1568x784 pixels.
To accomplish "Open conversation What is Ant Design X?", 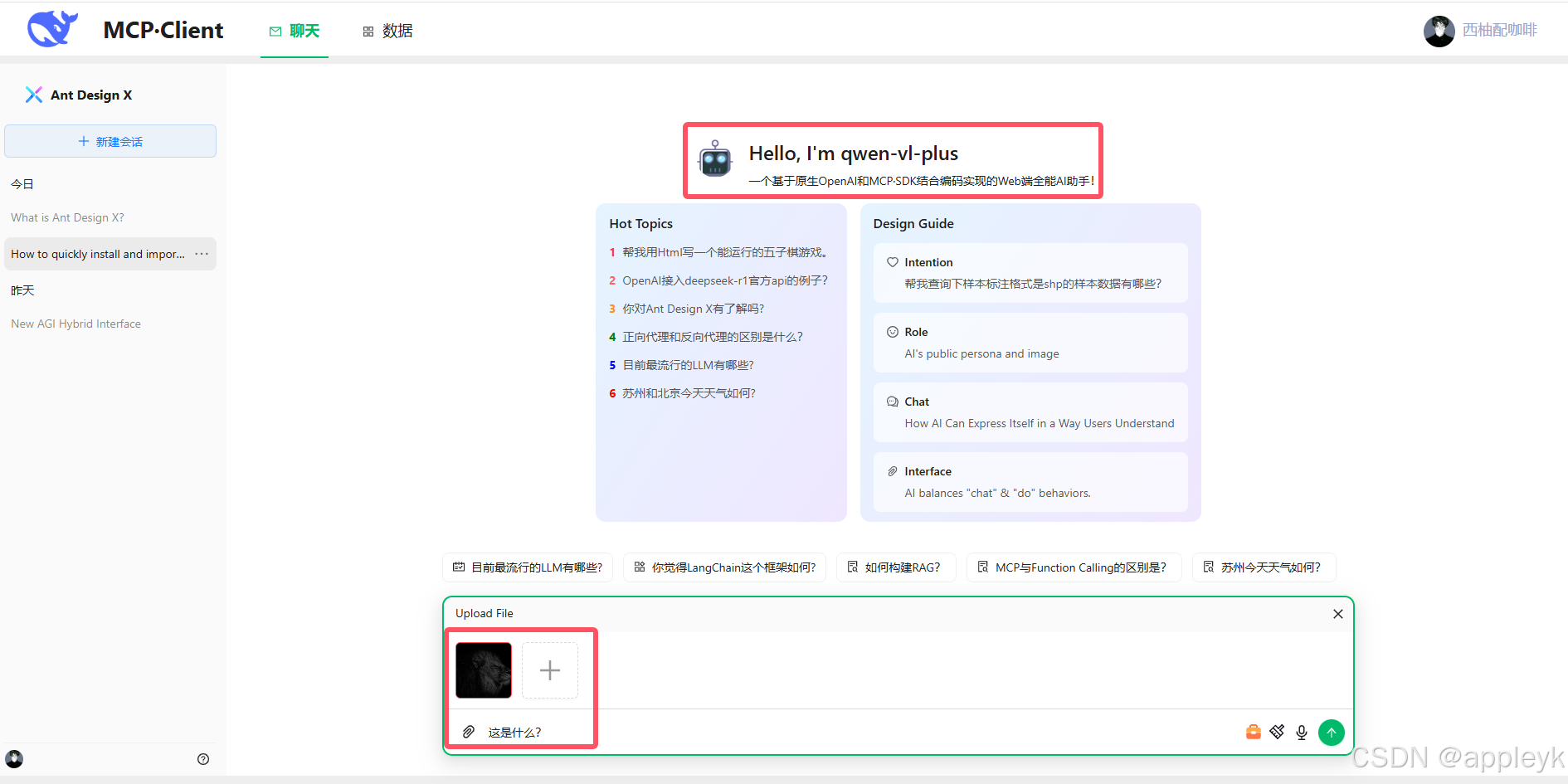I will point(110,217).
